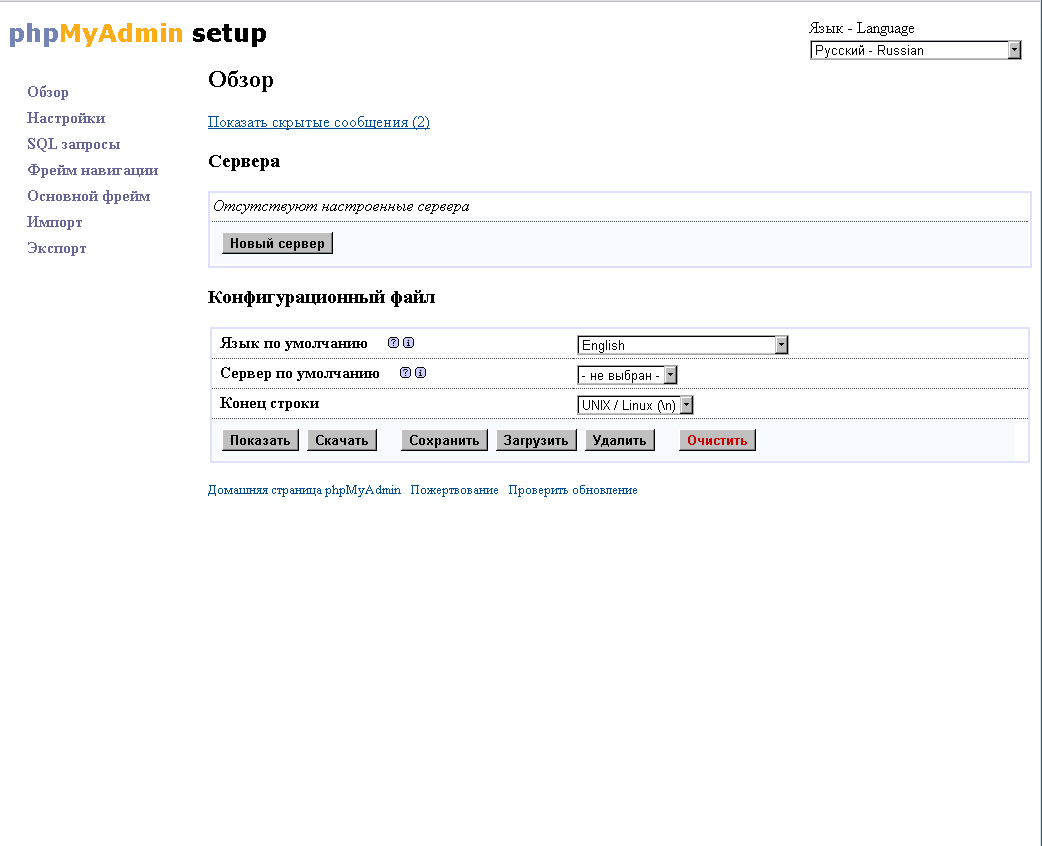The image size is (1042, 846).
Task: Click the Конец строки label
Action: click(x=270, y=403)
